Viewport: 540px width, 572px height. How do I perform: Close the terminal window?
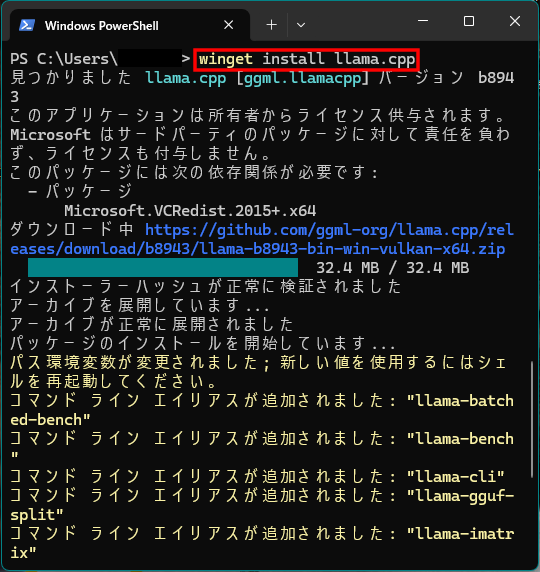(x=515, y=21)
